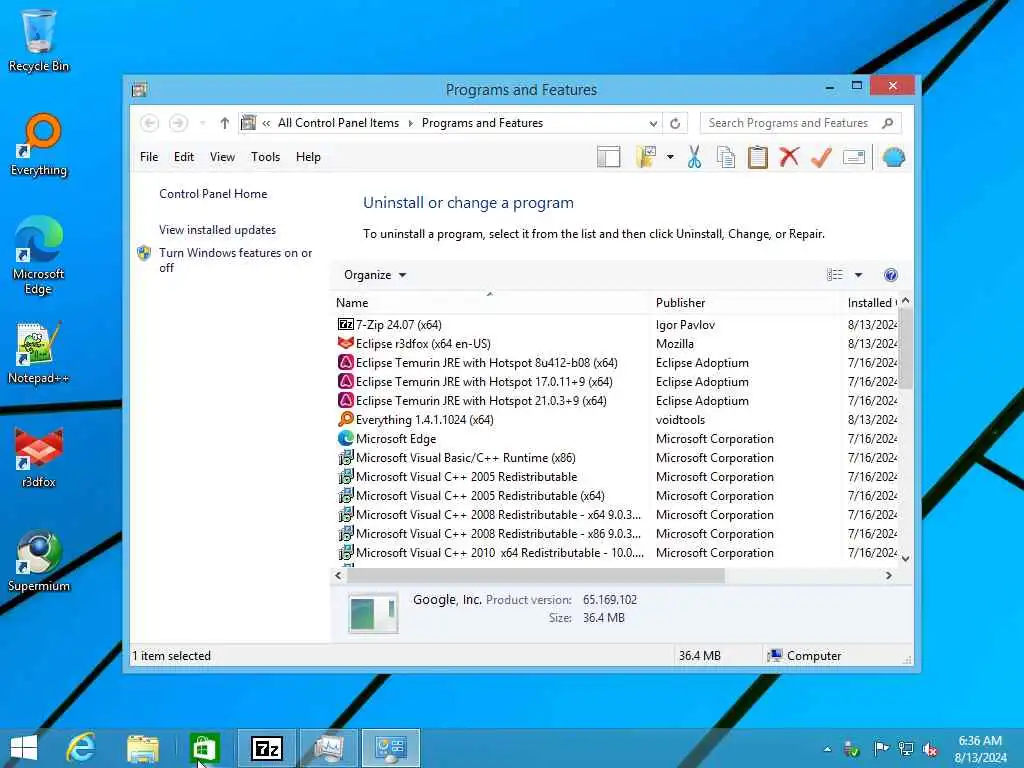Screen dimensions: 1024x768
Task: Click the Copy toolbar icon
Action: 726,157
